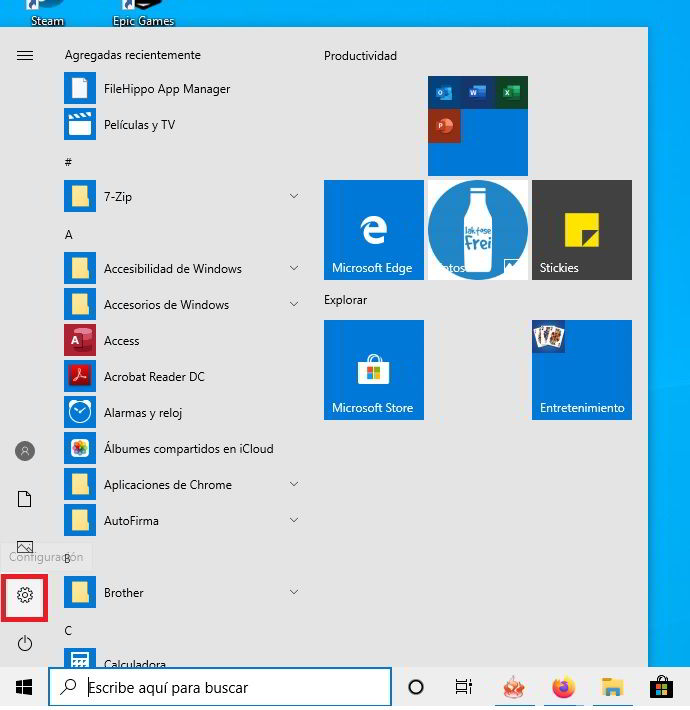The width and height of the screenshot is (690, 710).
Task: Open Settings via the gear icon
Action: [25, 595]
